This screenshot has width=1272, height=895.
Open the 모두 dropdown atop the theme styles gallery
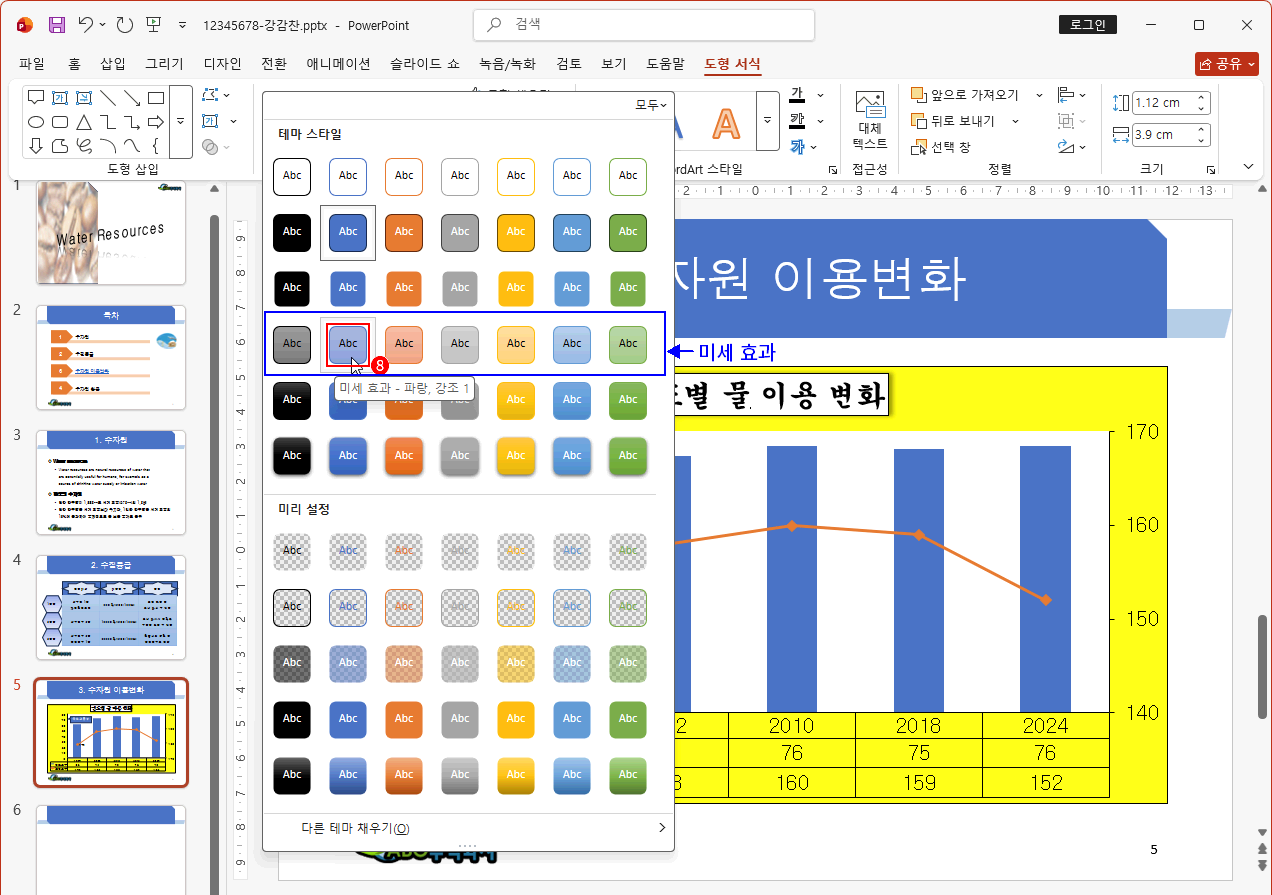(x=650, y=104)
